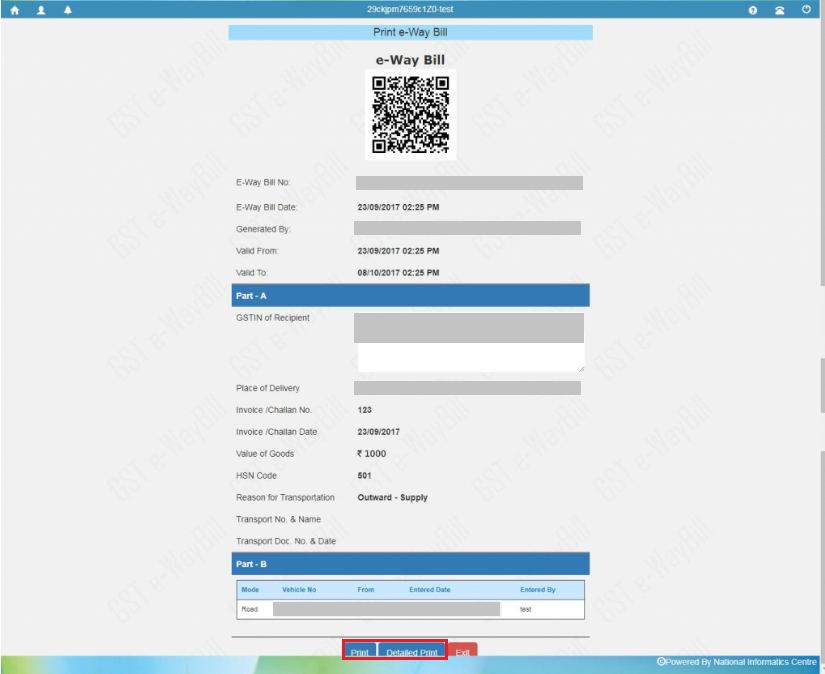Collapse the Part - A section header
The width and height of the screenshot is (825, 674).
pos(410,295)
